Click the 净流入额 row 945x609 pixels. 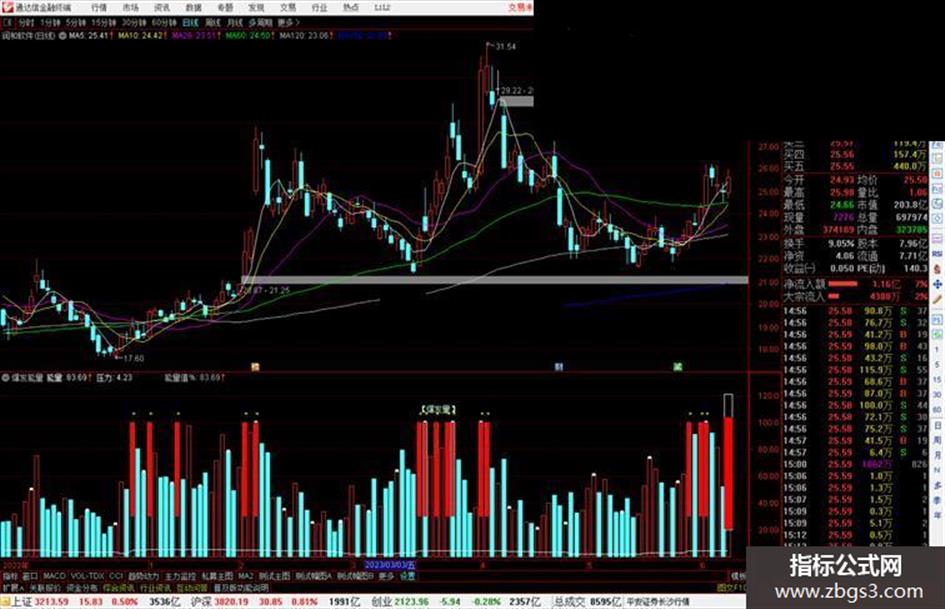(856, 284)
